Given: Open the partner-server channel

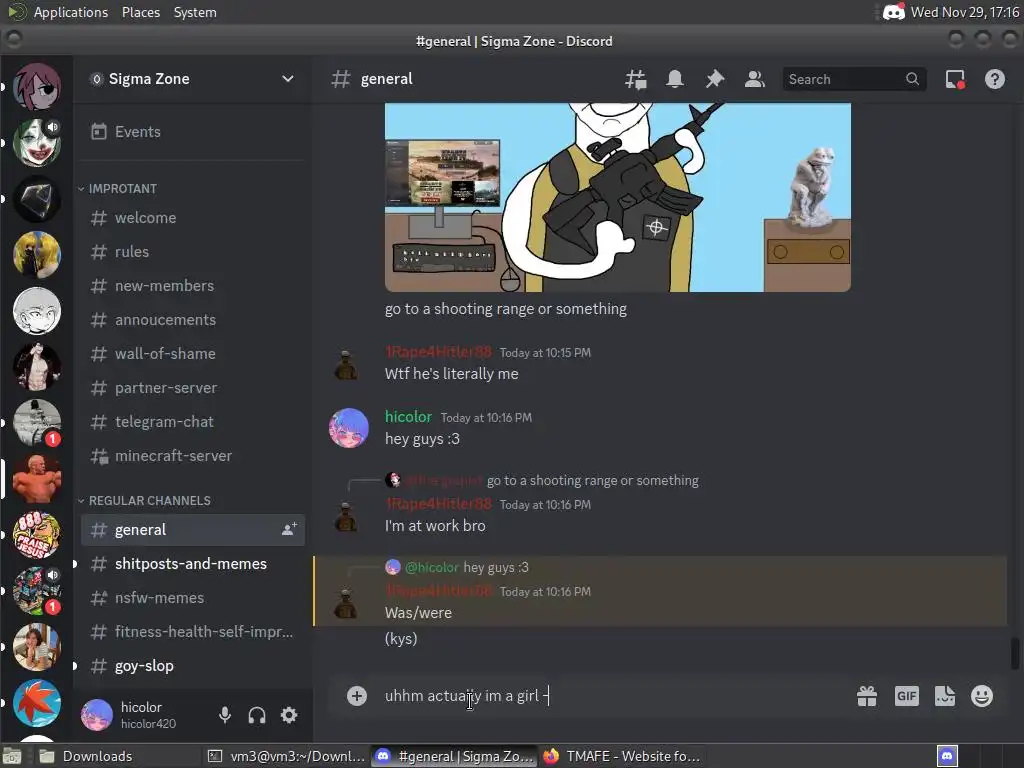Looking at the screenshot, I should coord(192,388).
